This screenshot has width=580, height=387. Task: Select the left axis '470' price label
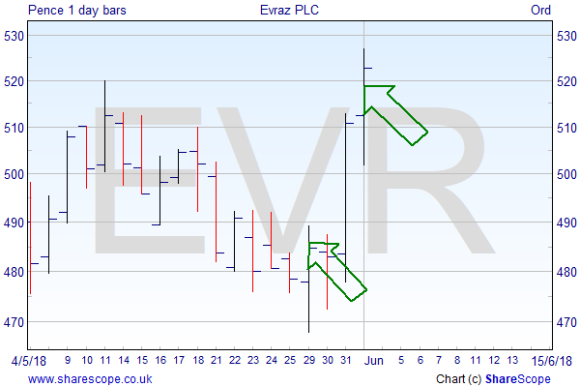[x=14, y=322]
